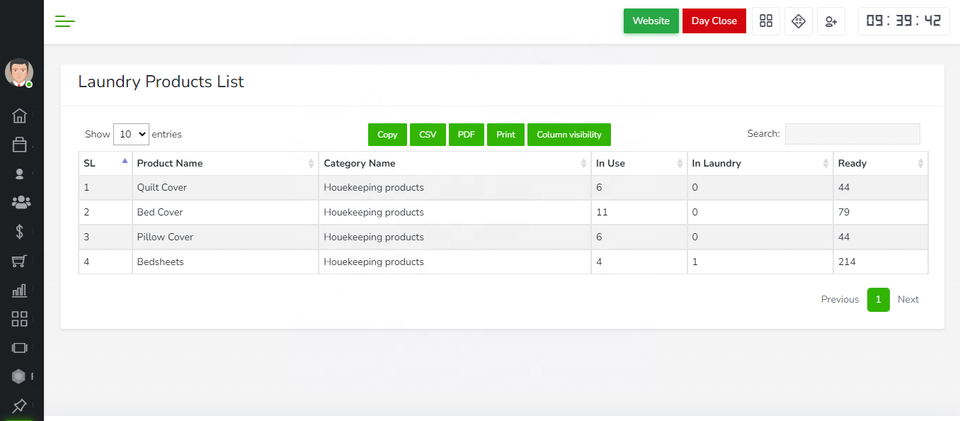Click the grid icon beside Day Close

(x=766, y=21)
